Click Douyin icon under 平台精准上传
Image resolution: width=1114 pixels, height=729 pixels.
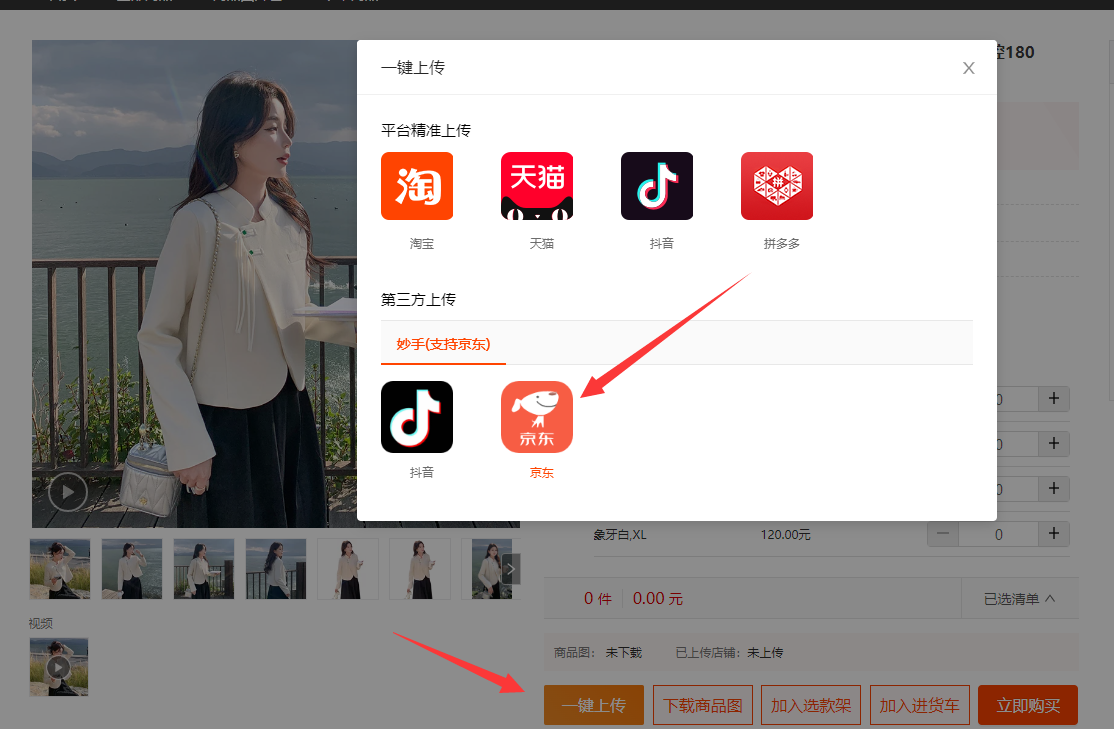(x=657, y=186)
